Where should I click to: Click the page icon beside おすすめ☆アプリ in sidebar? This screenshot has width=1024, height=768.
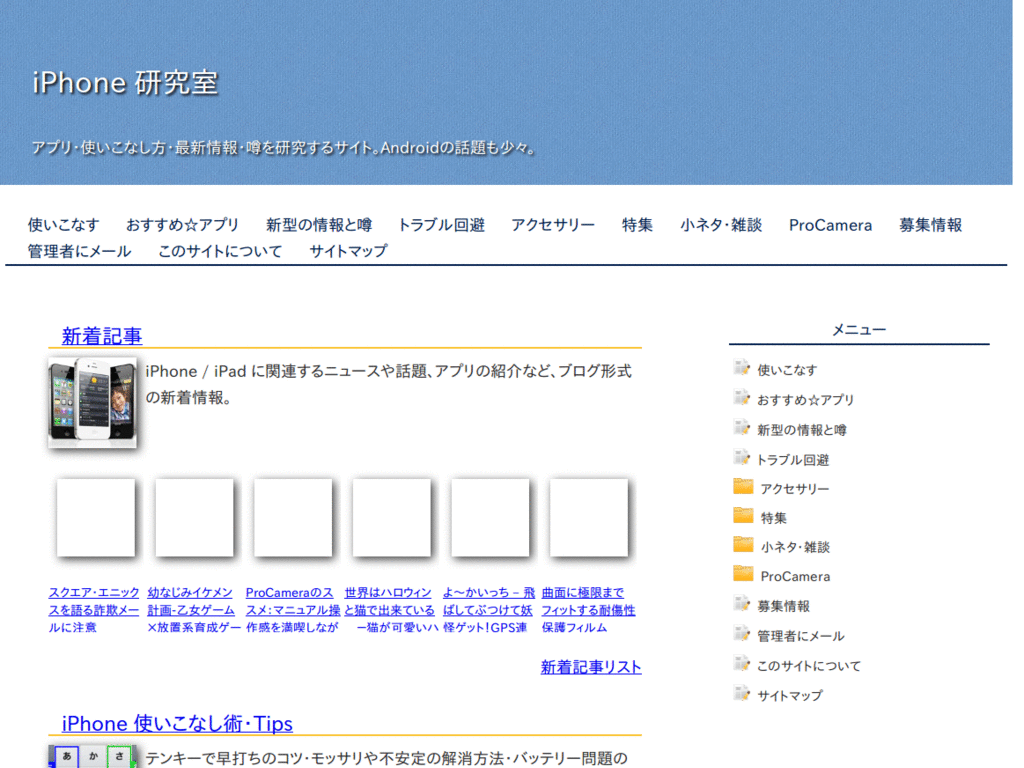click(x=741, y=398)
